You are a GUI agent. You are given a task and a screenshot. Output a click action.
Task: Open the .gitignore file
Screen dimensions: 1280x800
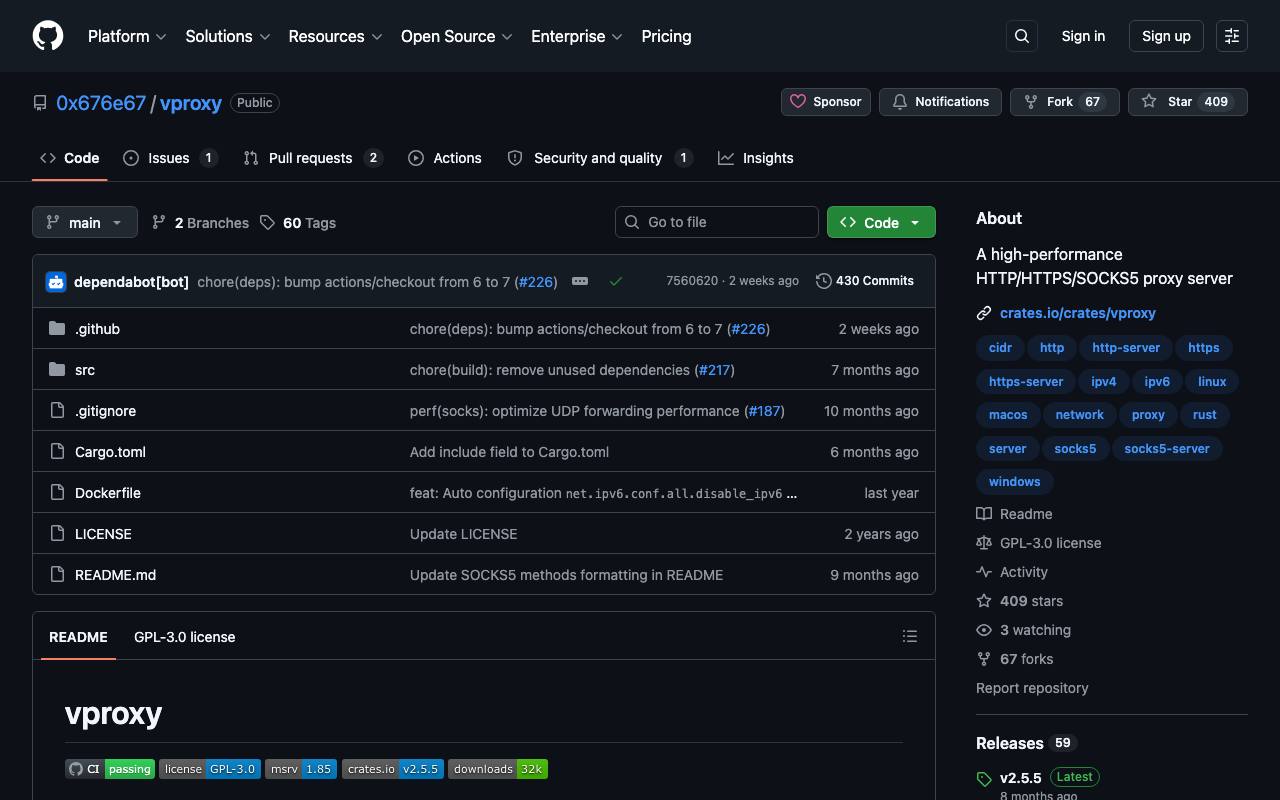(105, 411)
